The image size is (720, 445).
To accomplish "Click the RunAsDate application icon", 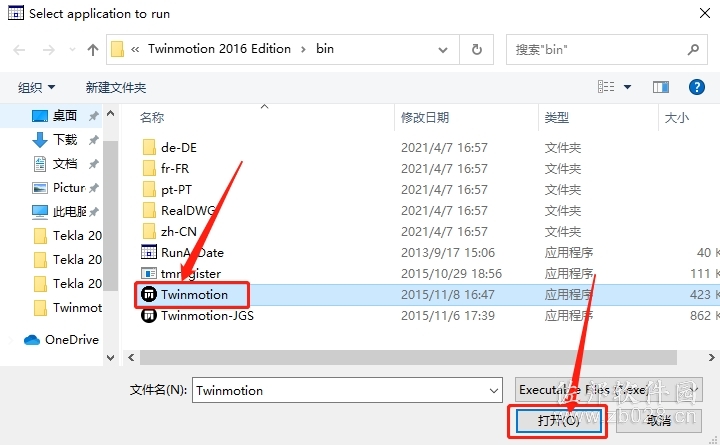I will [149, 252].
